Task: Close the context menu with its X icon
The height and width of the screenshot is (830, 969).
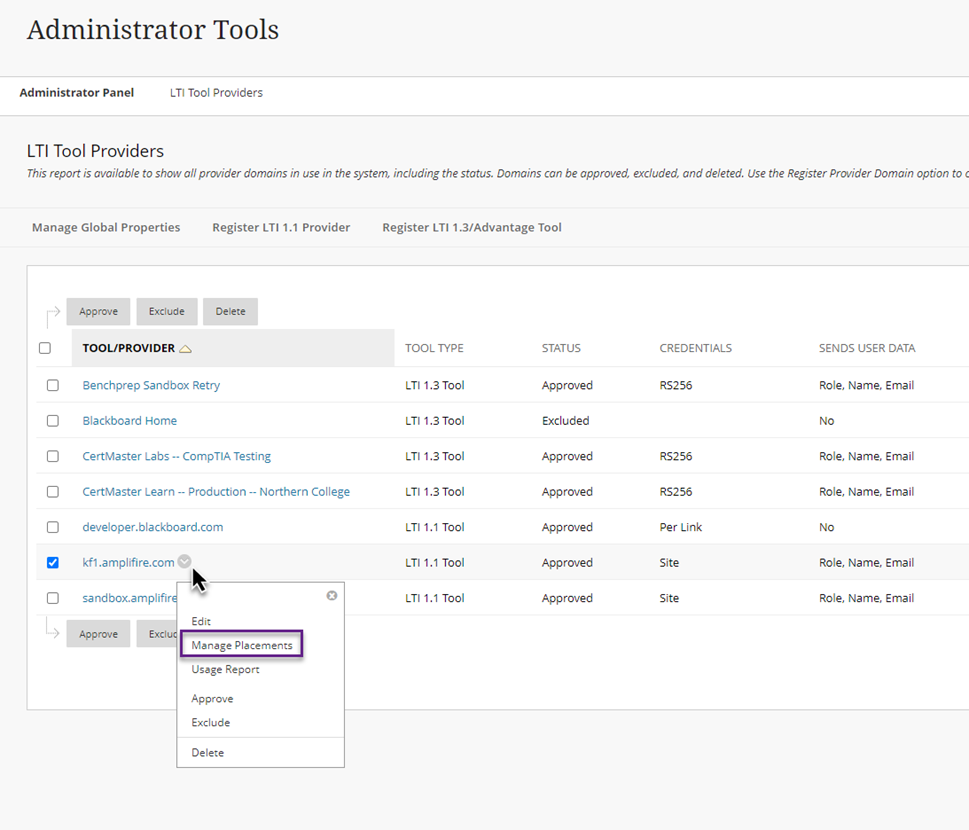Action: click(x=331, y=595)
